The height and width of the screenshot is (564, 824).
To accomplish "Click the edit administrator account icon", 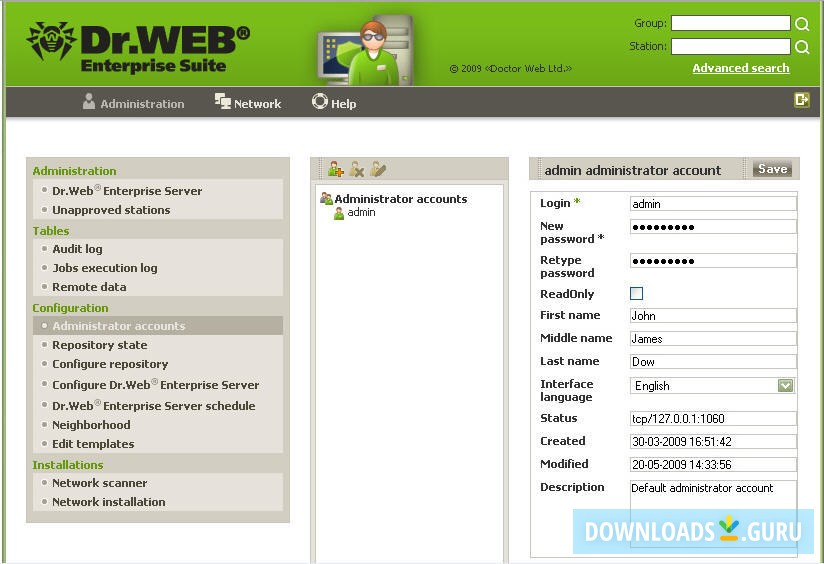I will (x=378, y=169).
